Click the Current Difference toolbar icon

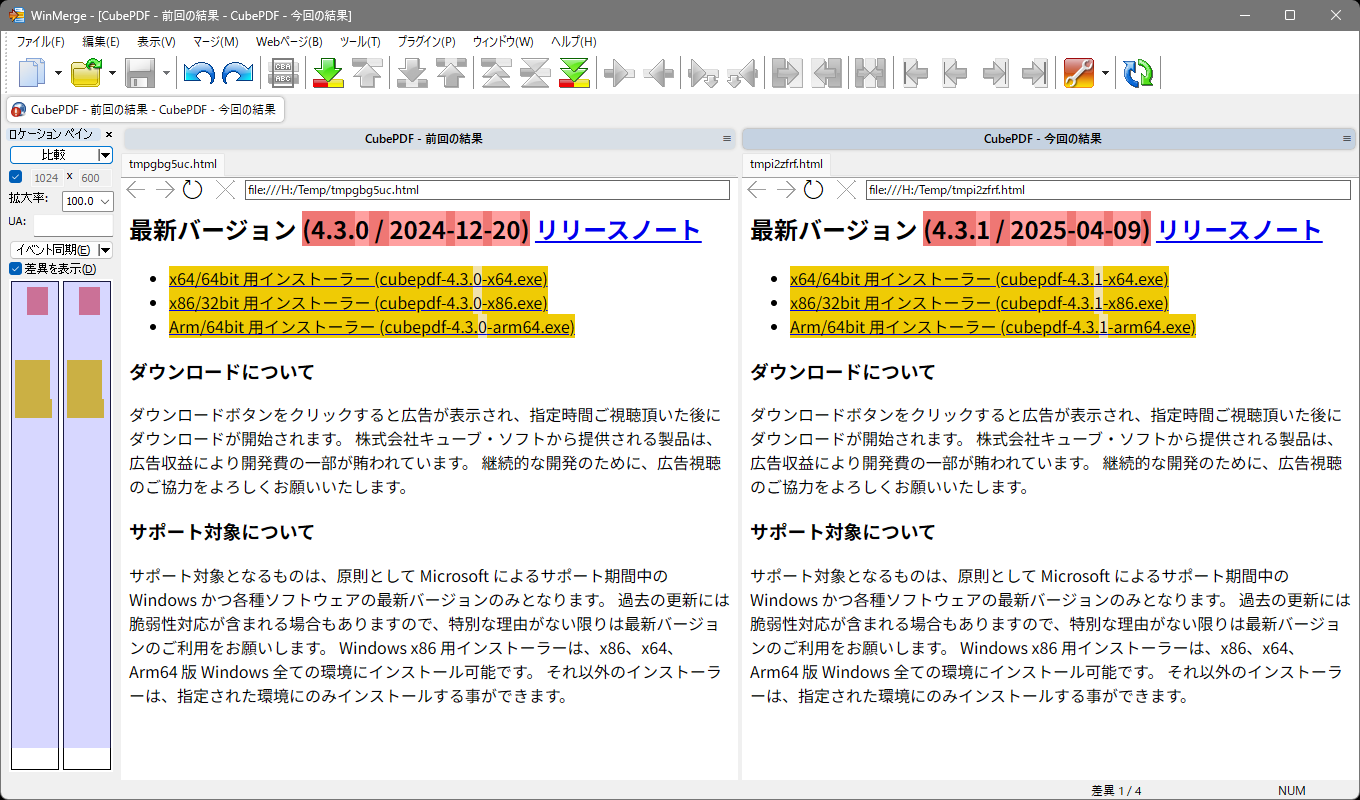(535, 73)
